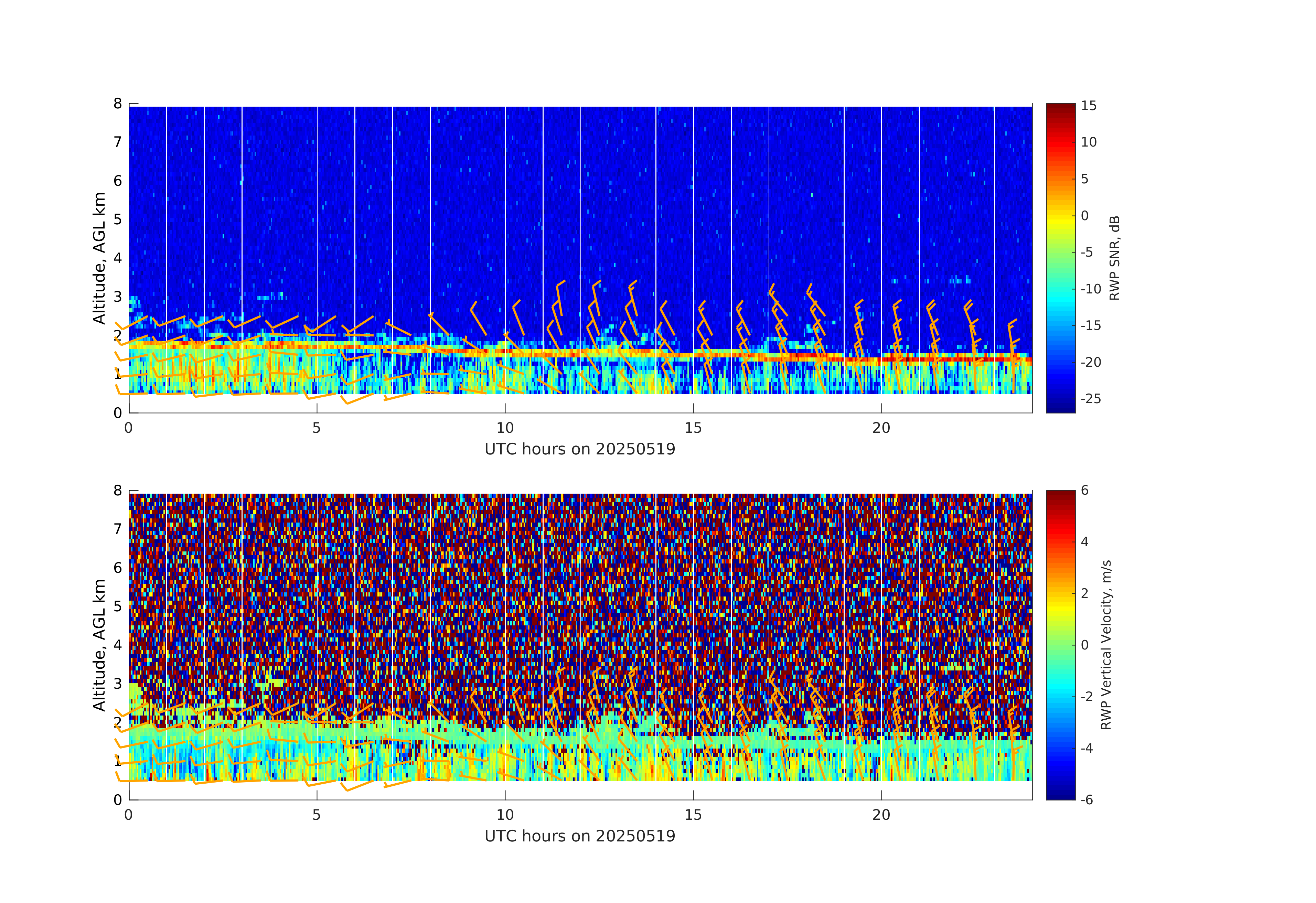Click the 'RWP SNR, dB' colorbar label

click(x=1114, y=258)
